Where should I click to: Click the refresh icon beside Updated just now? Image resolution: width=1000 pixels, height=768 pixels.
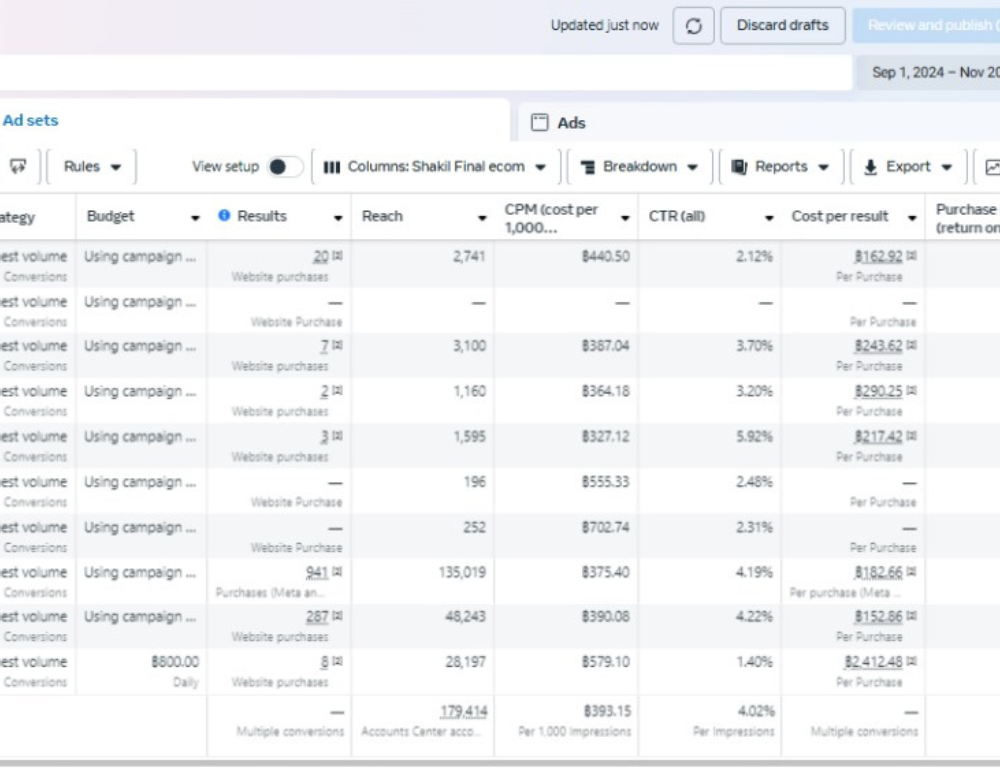693,26
